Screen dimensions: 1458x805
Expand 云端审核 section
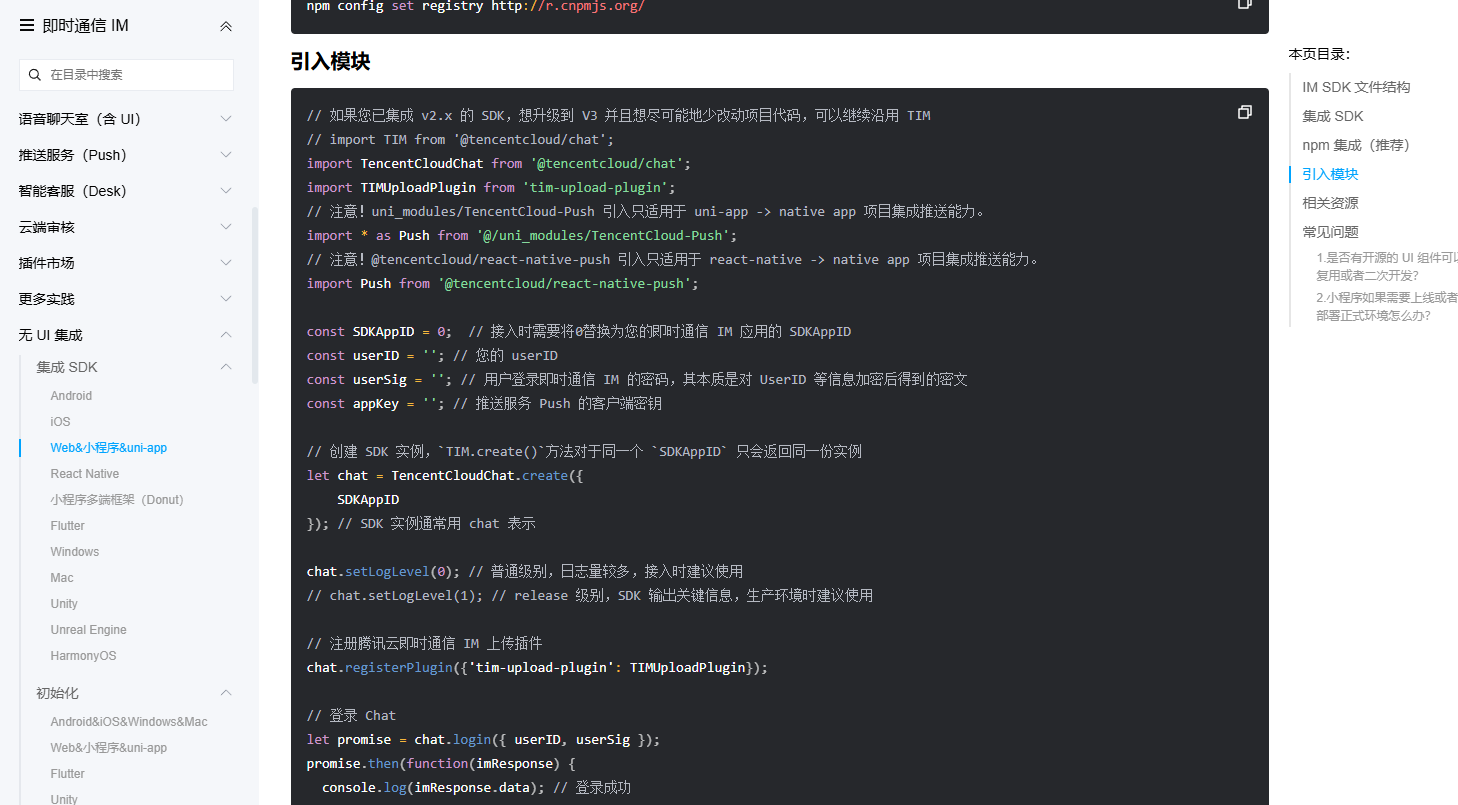pyautogui.click(x=126, y=227)
